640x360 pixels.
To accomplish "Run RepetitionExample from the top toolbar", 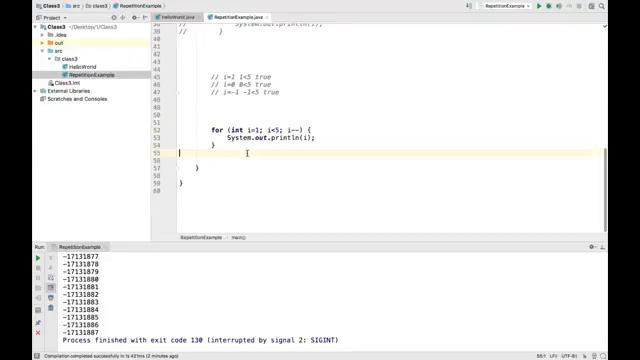I will 539,6.
